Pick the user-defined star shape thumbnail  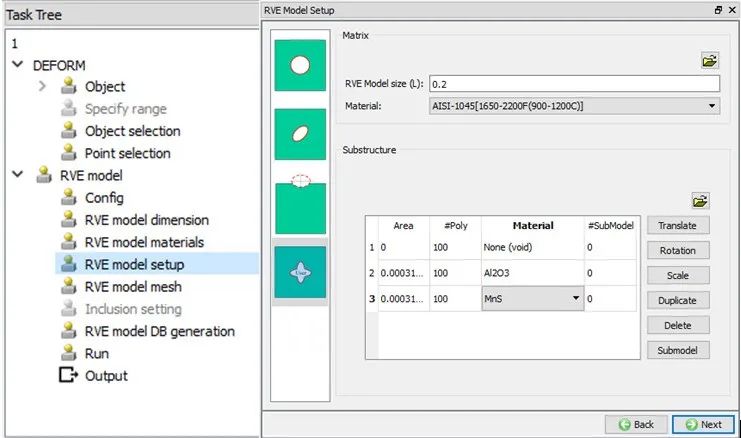[300, 272]
